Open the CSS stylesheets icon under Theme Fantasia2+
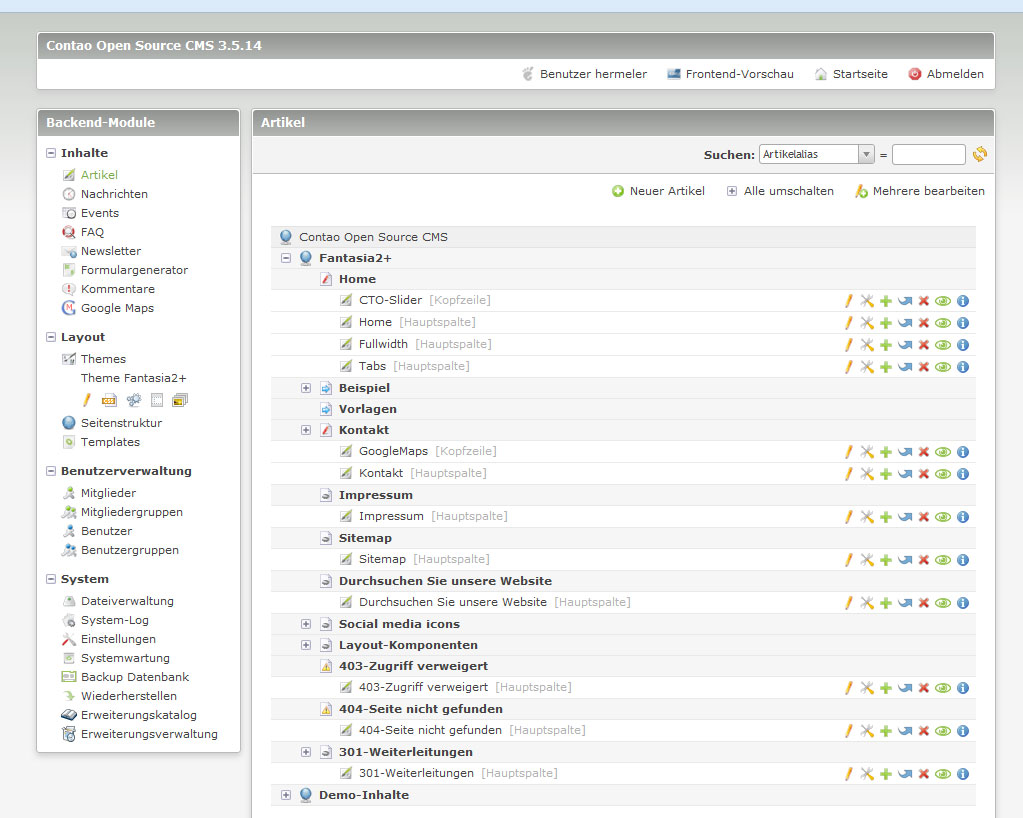 tap(109, 400)
